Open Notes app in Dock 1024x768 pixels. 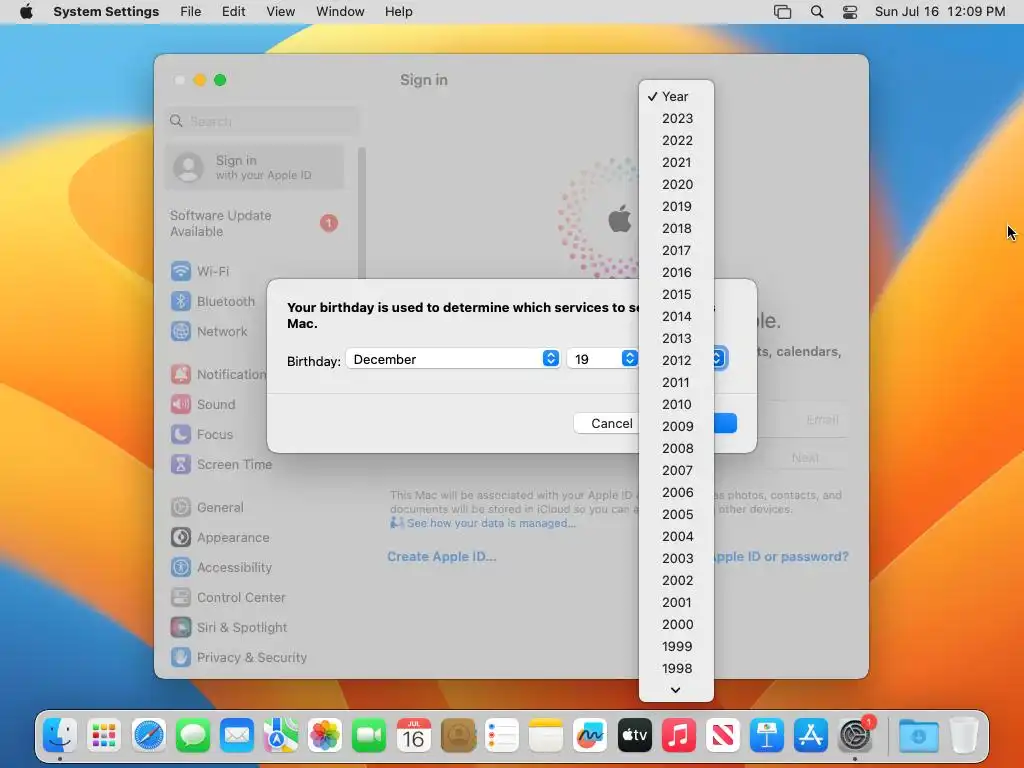pos(546,735)
